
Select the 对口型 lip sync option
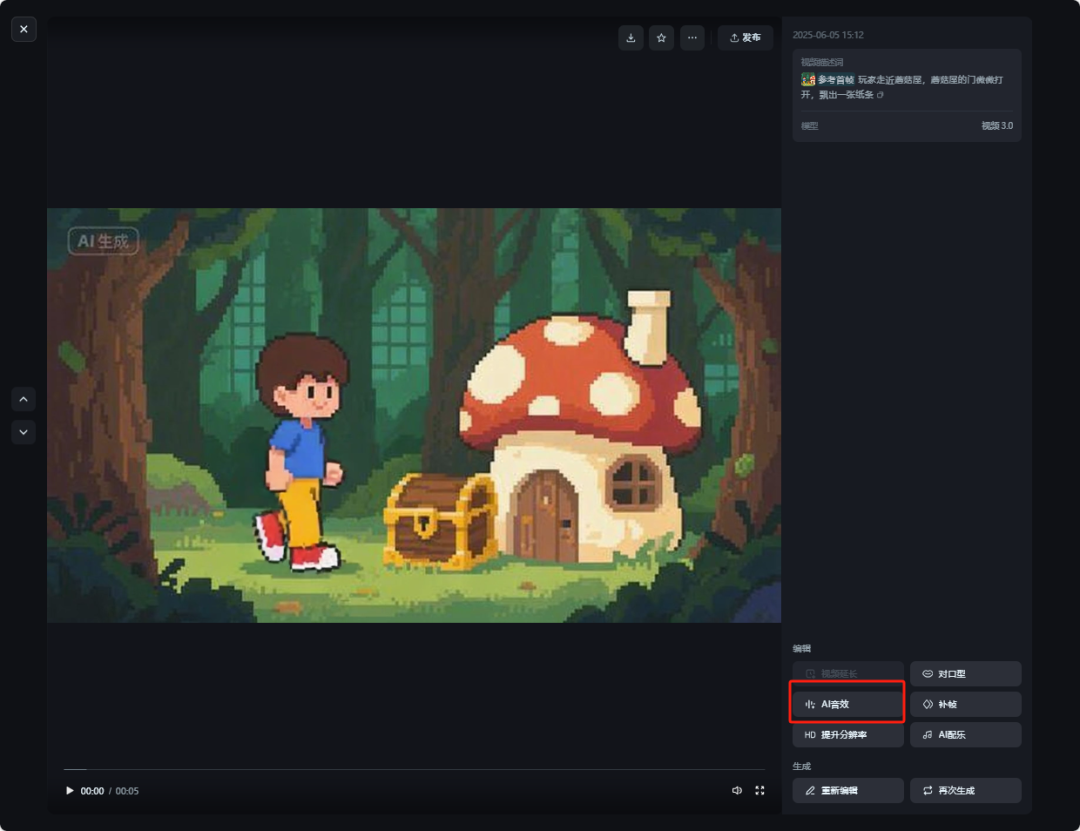tap(965, 674)
